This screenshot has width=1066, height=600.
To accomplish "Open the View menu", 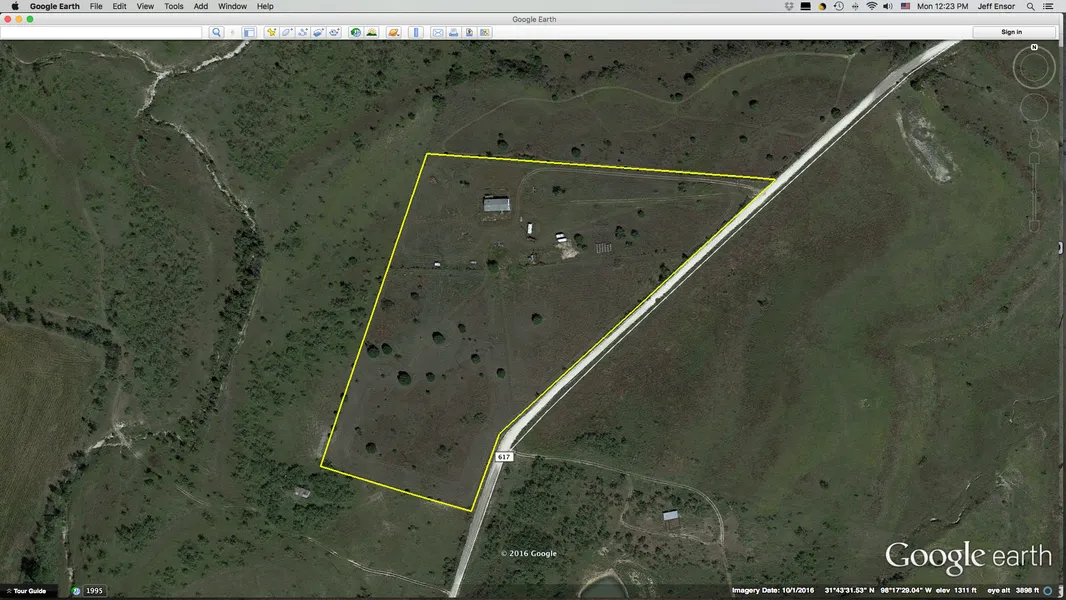I will tap(145, 6).
